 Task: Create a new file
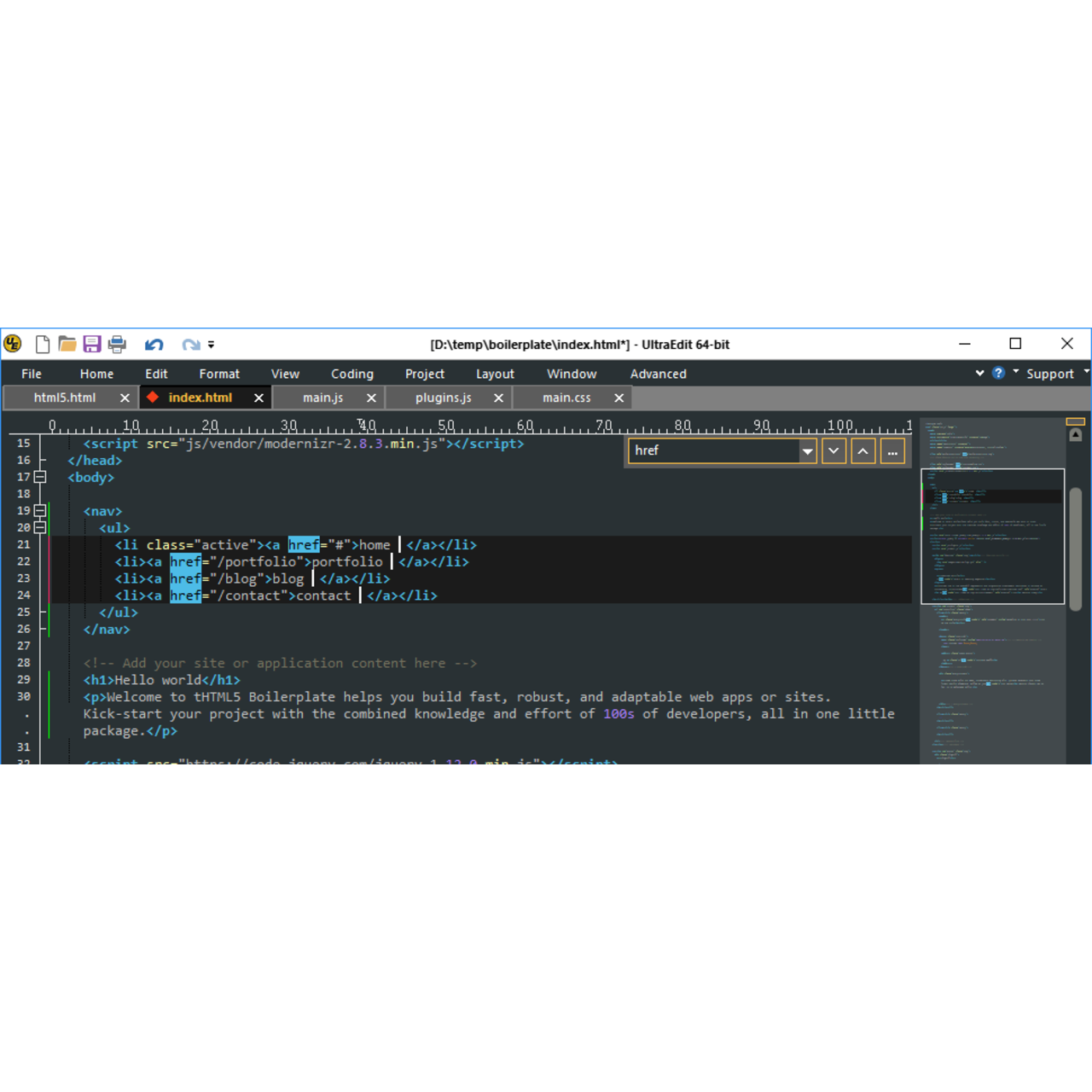pyautogui.click(x=42, y=344)
